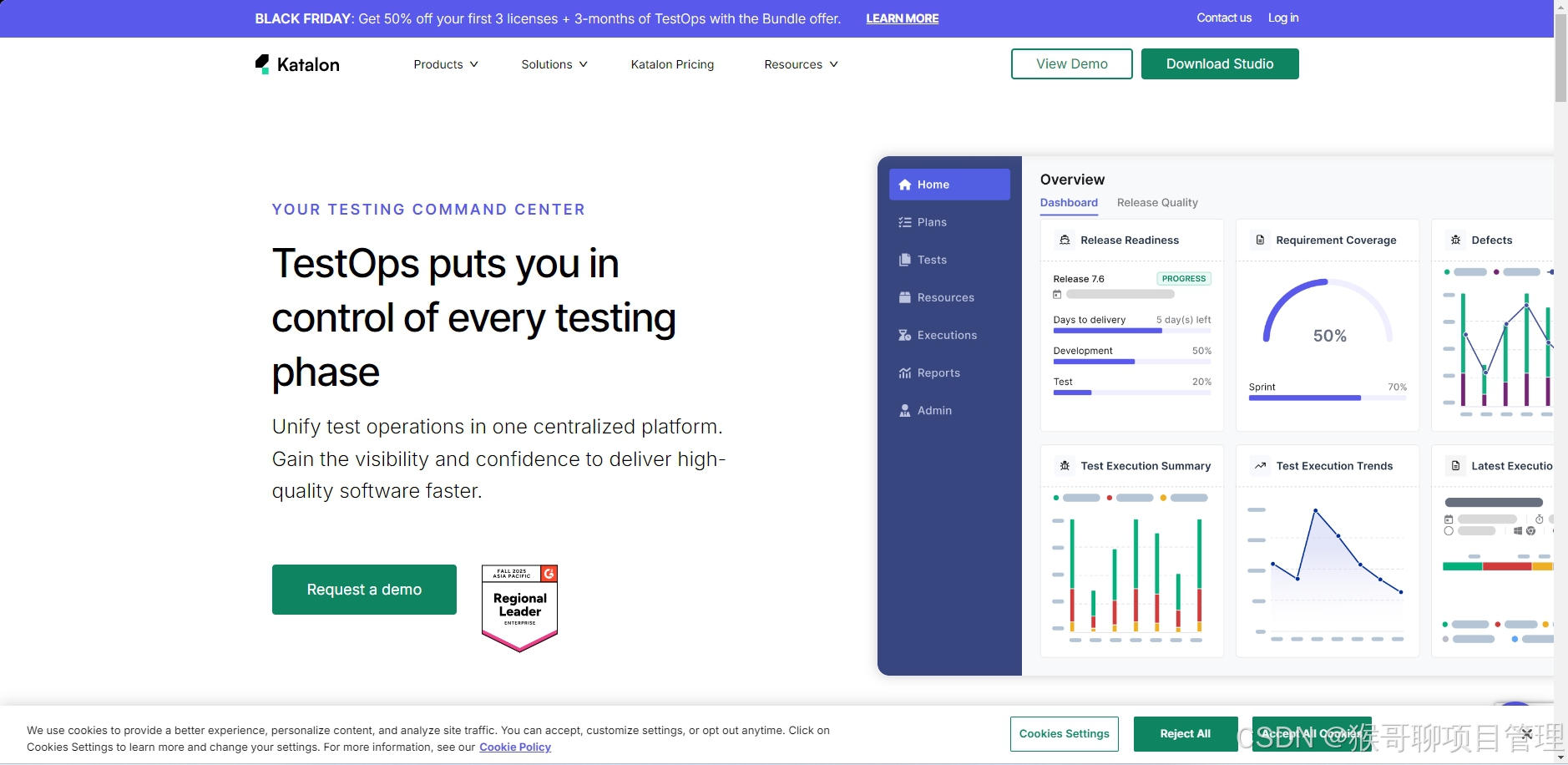
Task: Click the Home icon in dashboard sidebar
Action: 905,185
